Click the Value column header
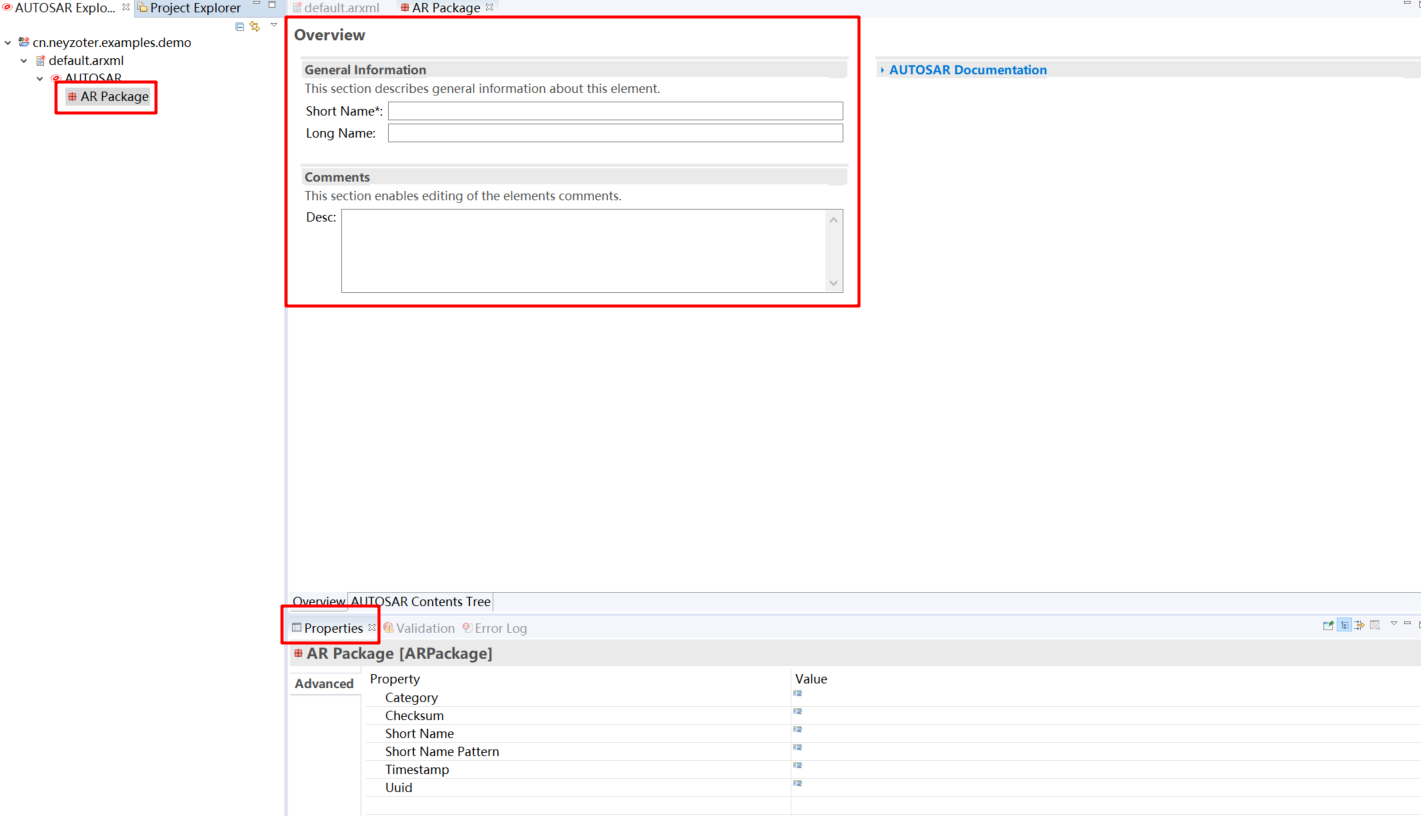This screenshot has height=816, width=1421. (x=811, y=679)
